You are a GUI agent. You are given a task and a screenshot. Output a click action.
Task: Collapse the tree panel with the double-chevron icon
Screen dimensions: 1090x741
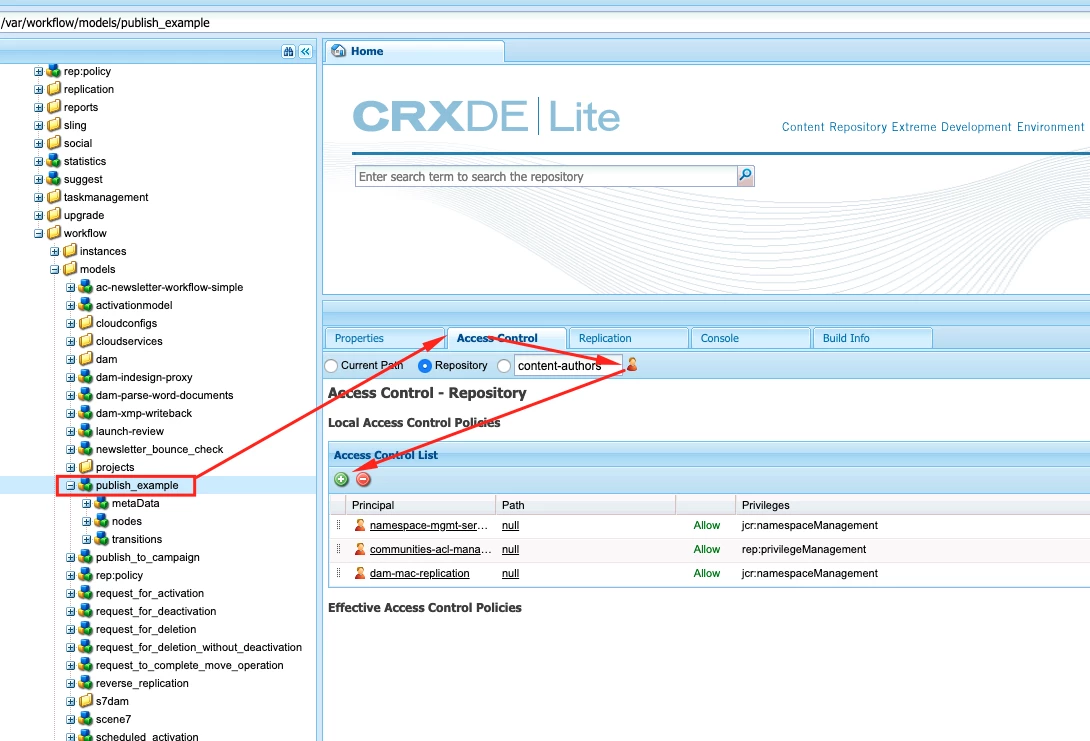[x=305, y=51]
